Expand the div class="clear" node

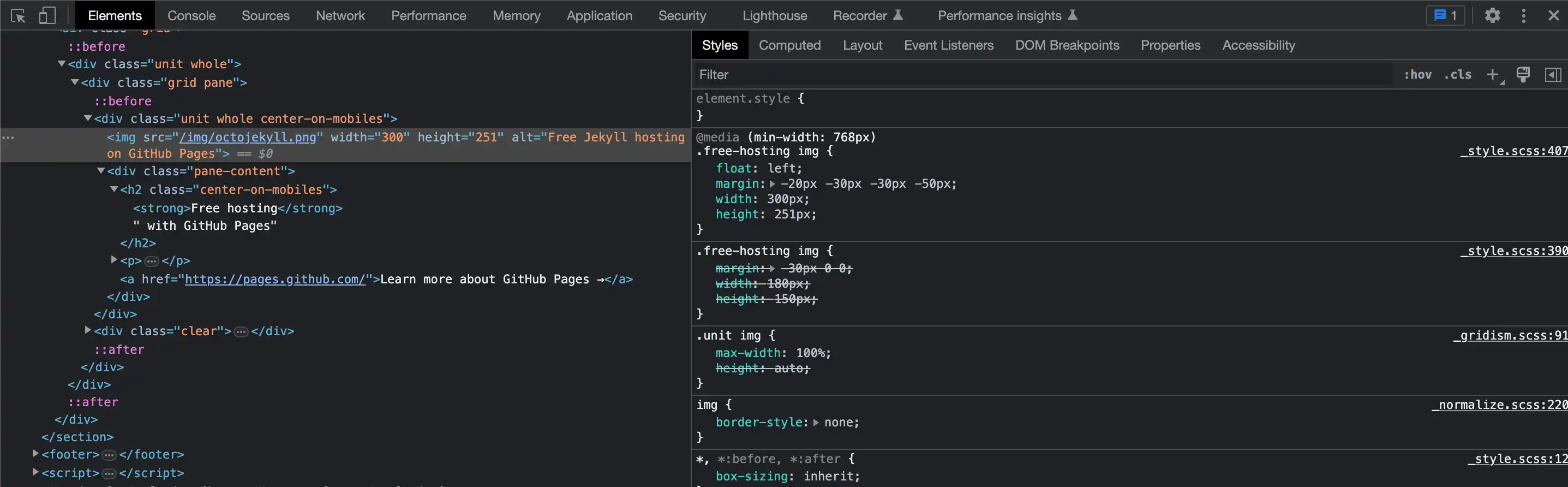88,330
